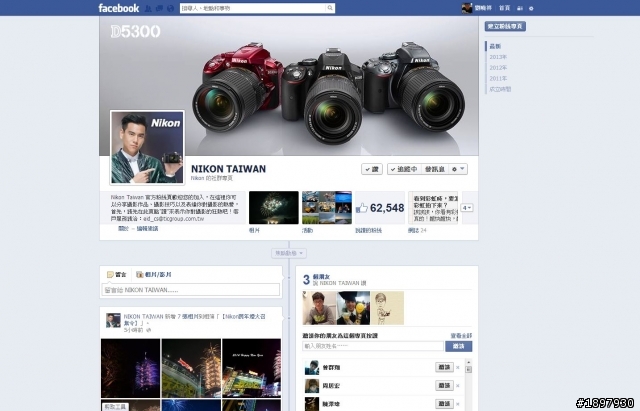Click thumbs-up icon beside 62,548
This screenshot has height=411, width=640.
361,208
